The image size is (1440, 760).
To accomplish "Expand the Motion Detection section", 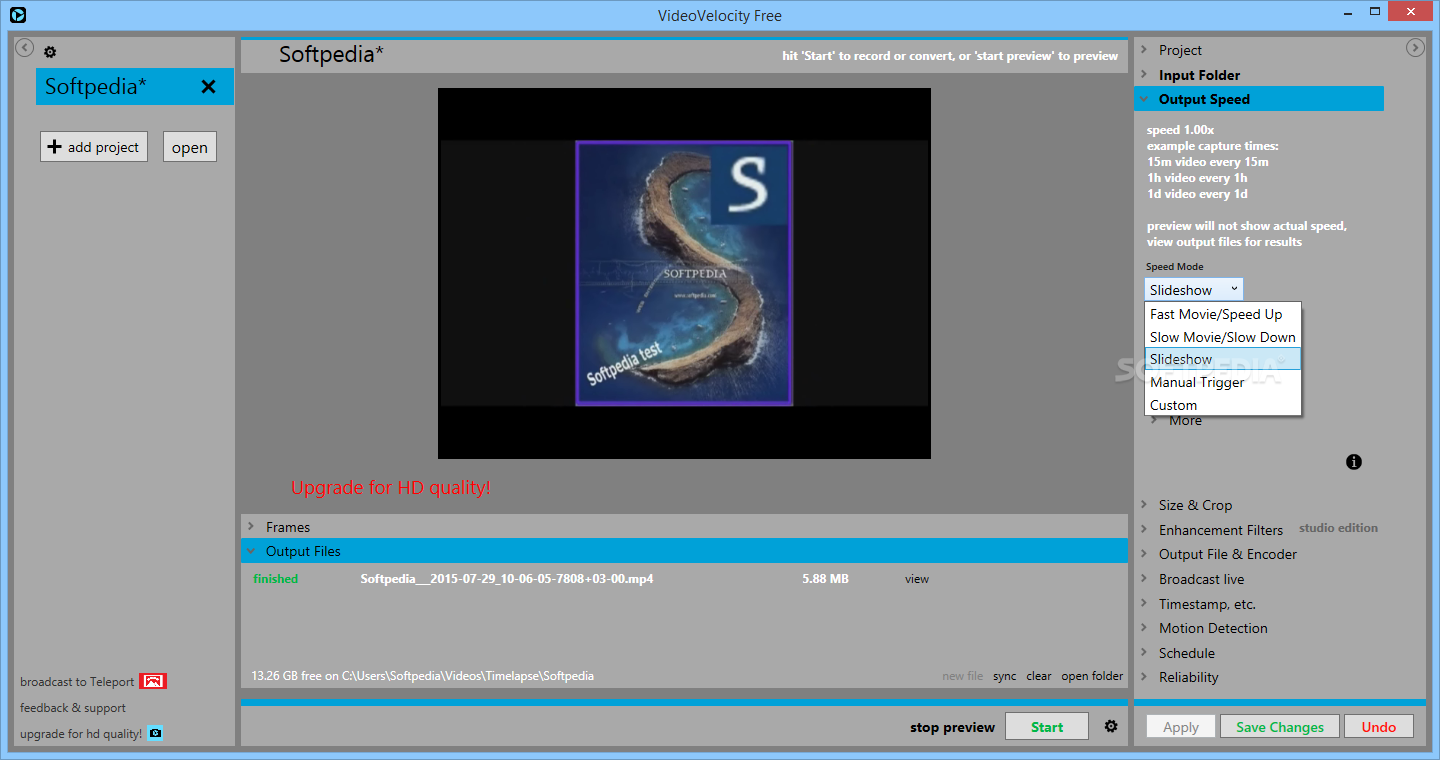I will pos(1213,628).
